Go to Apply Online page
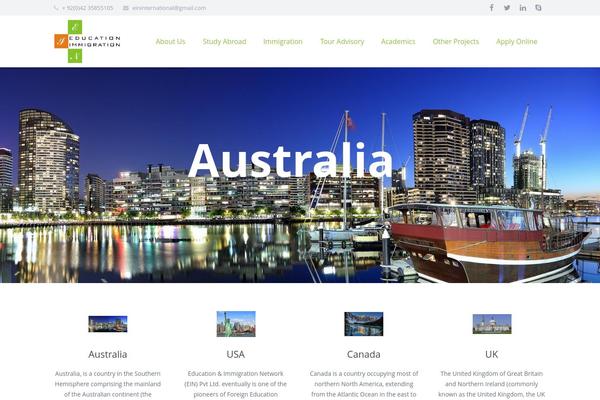This screenshot has width=600, height=400. tap(517, 41)
